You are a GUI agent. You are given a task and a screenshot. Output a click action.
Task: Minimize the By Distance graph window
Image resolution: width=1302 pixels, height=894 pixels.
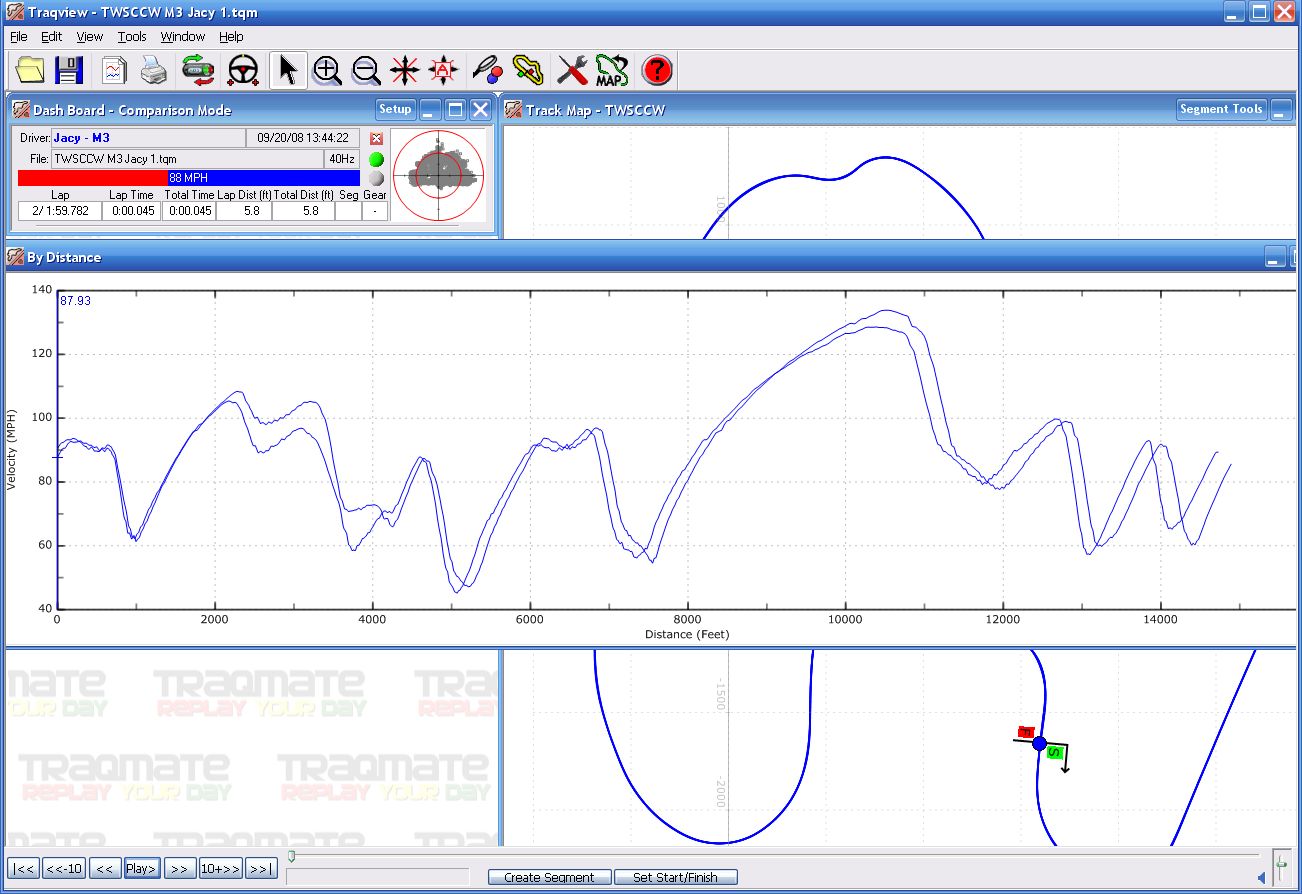coord(1275,257)
